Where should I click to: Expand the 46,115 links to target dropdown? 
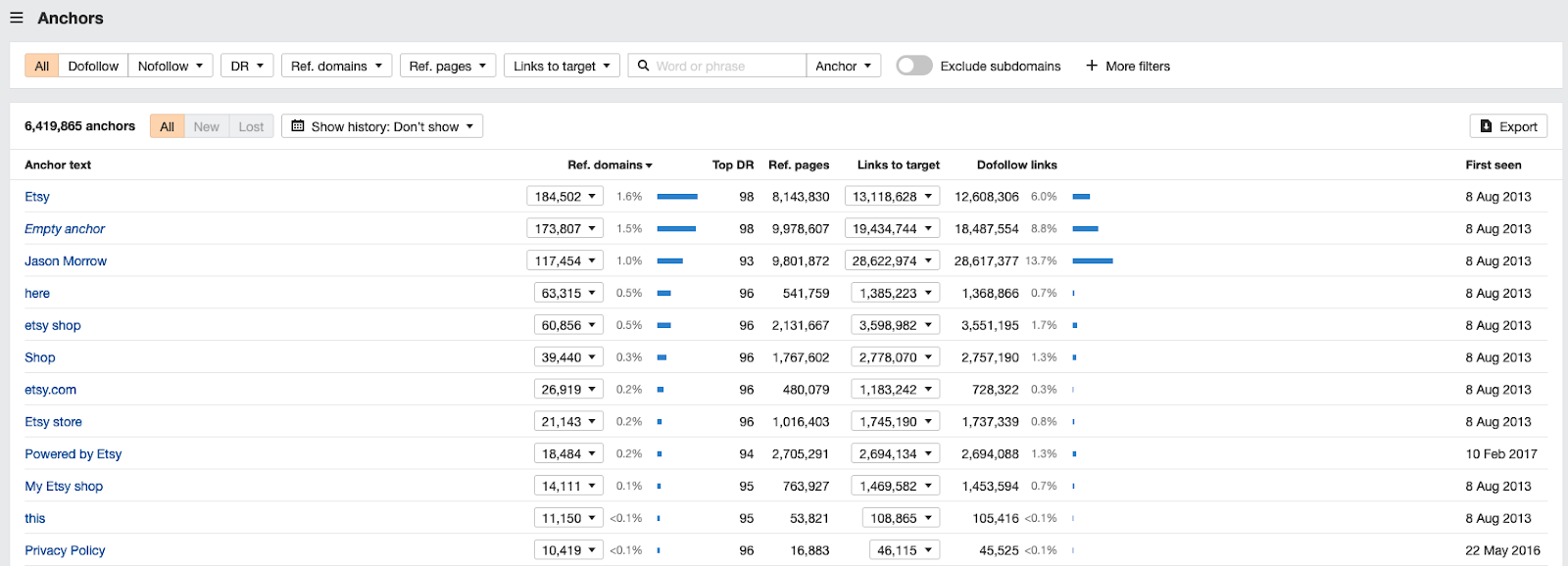(x=905, y=550)
